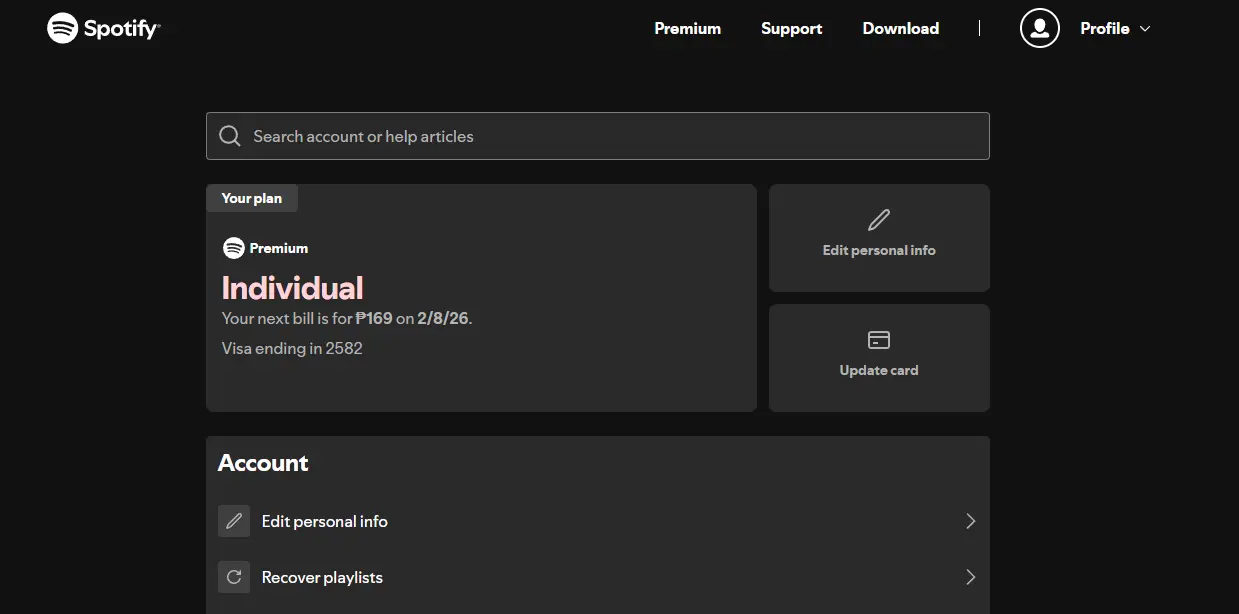Select the Edit personal info tile text
The width and height of the screenshot is (1239, 614).
coord(879,250)
